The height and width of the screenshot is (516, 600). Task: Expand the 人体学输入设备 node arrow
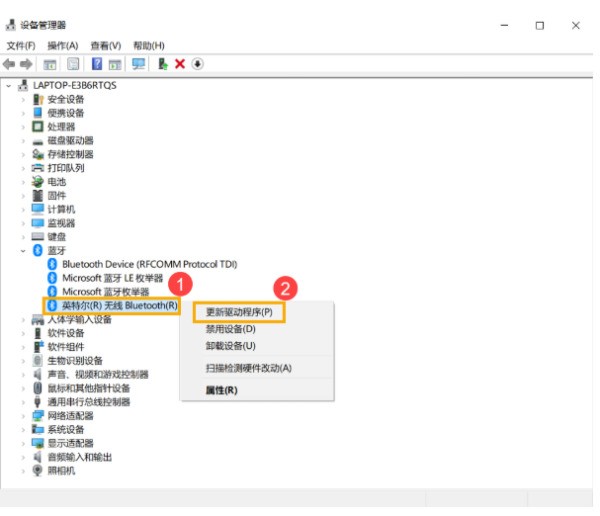[x=23, y=320]
